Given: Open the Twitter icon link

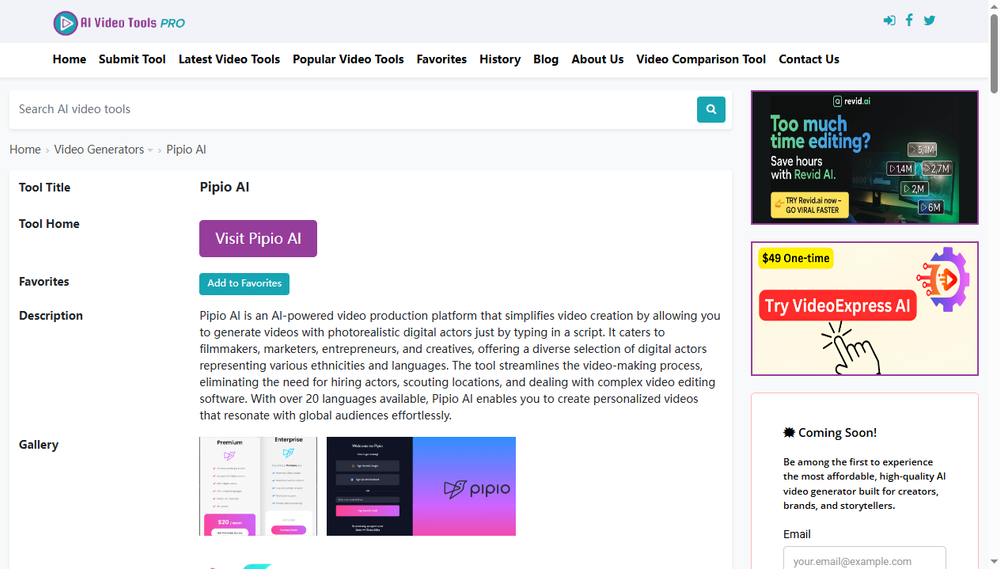Looking at the screenshot, I should pos(930,20).
